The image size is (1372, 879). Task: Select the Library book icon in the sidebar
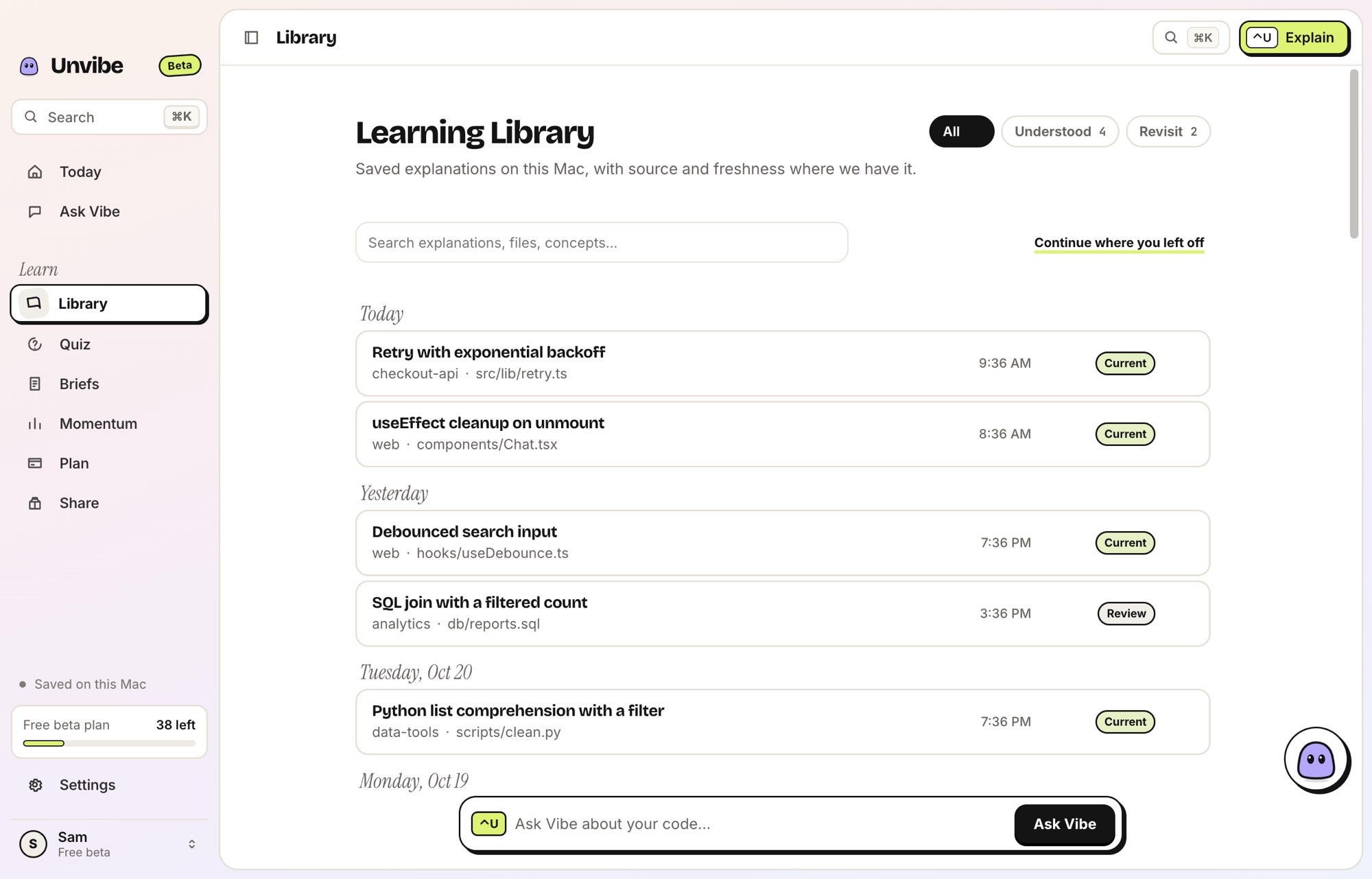pos(34,303)
